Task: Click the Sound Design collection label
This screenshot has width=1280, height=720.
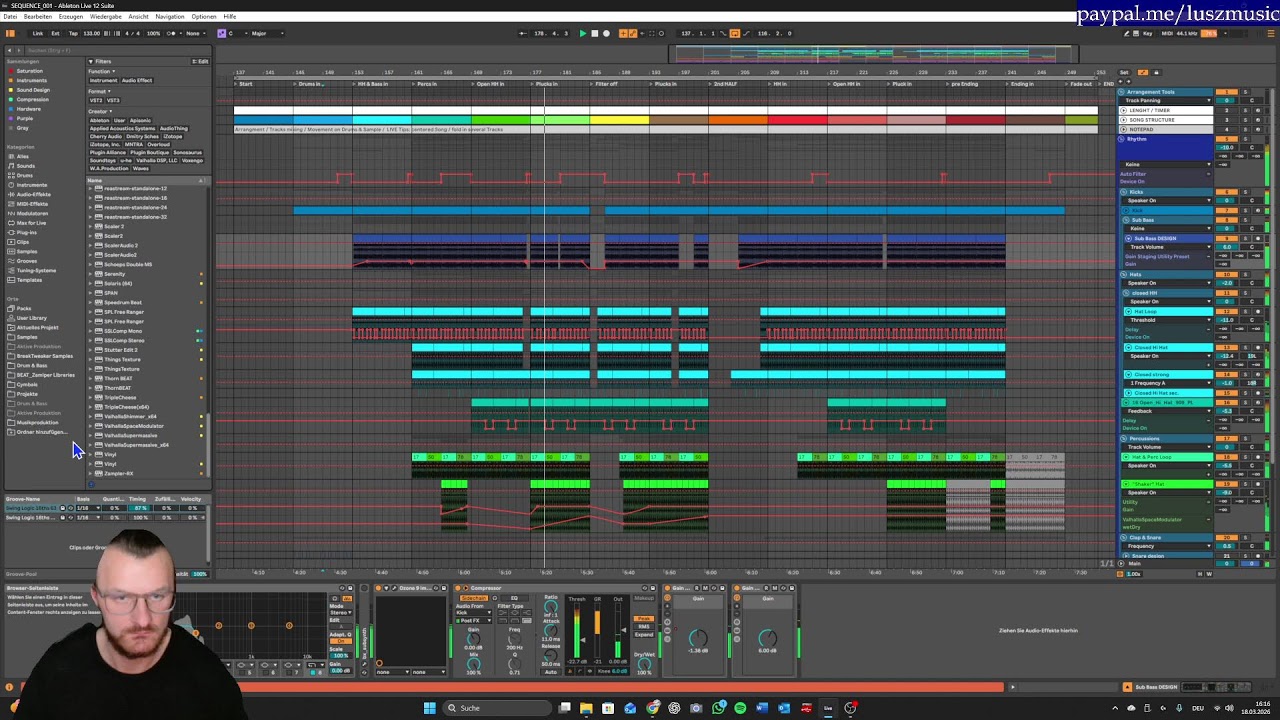Action: [x=33, y=90]
